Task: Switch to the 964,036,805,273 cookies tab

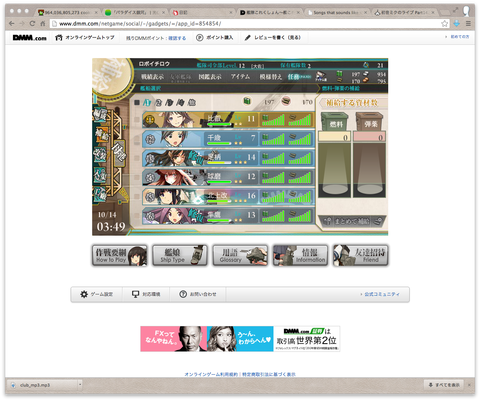Action: pyautogui.click(x=68, y=12)
